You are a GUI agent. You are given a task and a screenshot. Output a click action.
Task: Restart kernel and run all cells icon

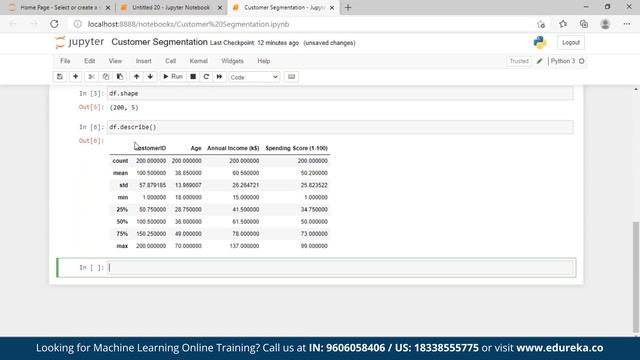click(220, 77)
